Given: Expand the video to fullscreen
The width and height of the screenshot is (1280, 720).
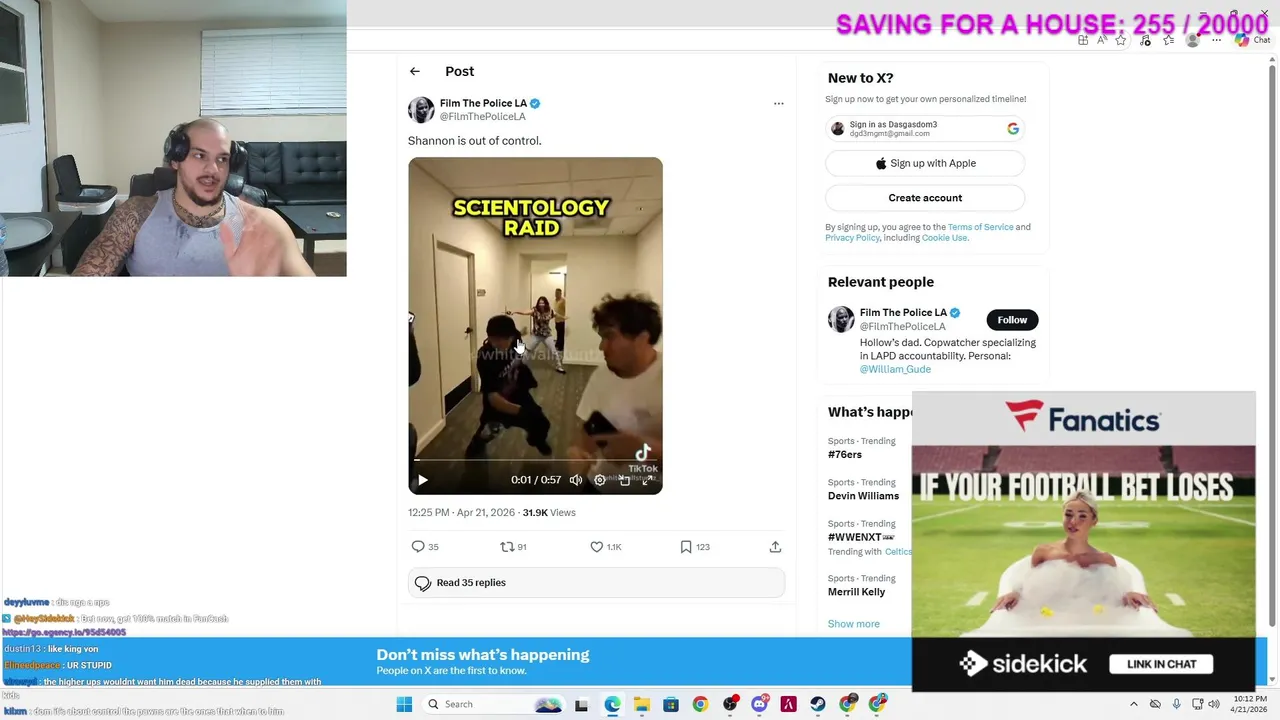Looking at the screenshot, I should pos(648,480).
